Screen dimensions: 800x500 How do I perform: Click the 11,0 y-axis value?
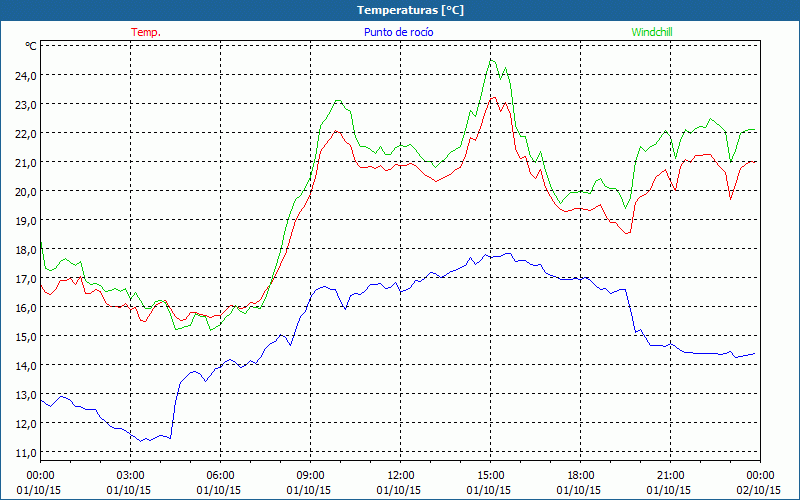26,453
